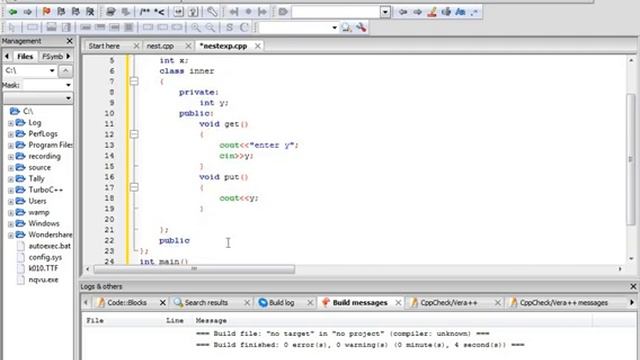Open the top toolbar combo box dropdown arrow
This screenshot has height=360, width=640.
(385, 12)
